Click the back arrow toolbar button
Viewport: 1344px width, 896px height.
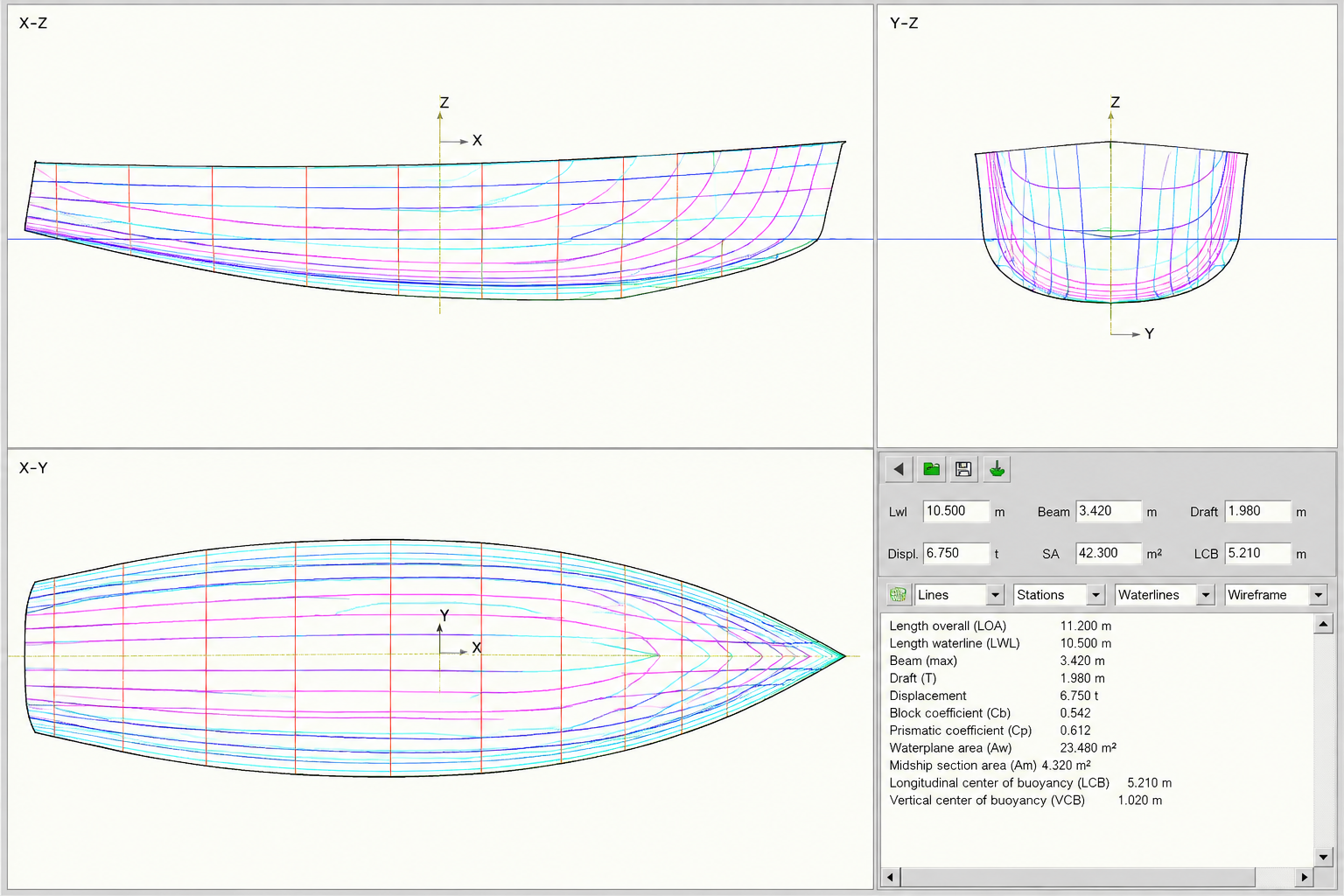point(899,469)
